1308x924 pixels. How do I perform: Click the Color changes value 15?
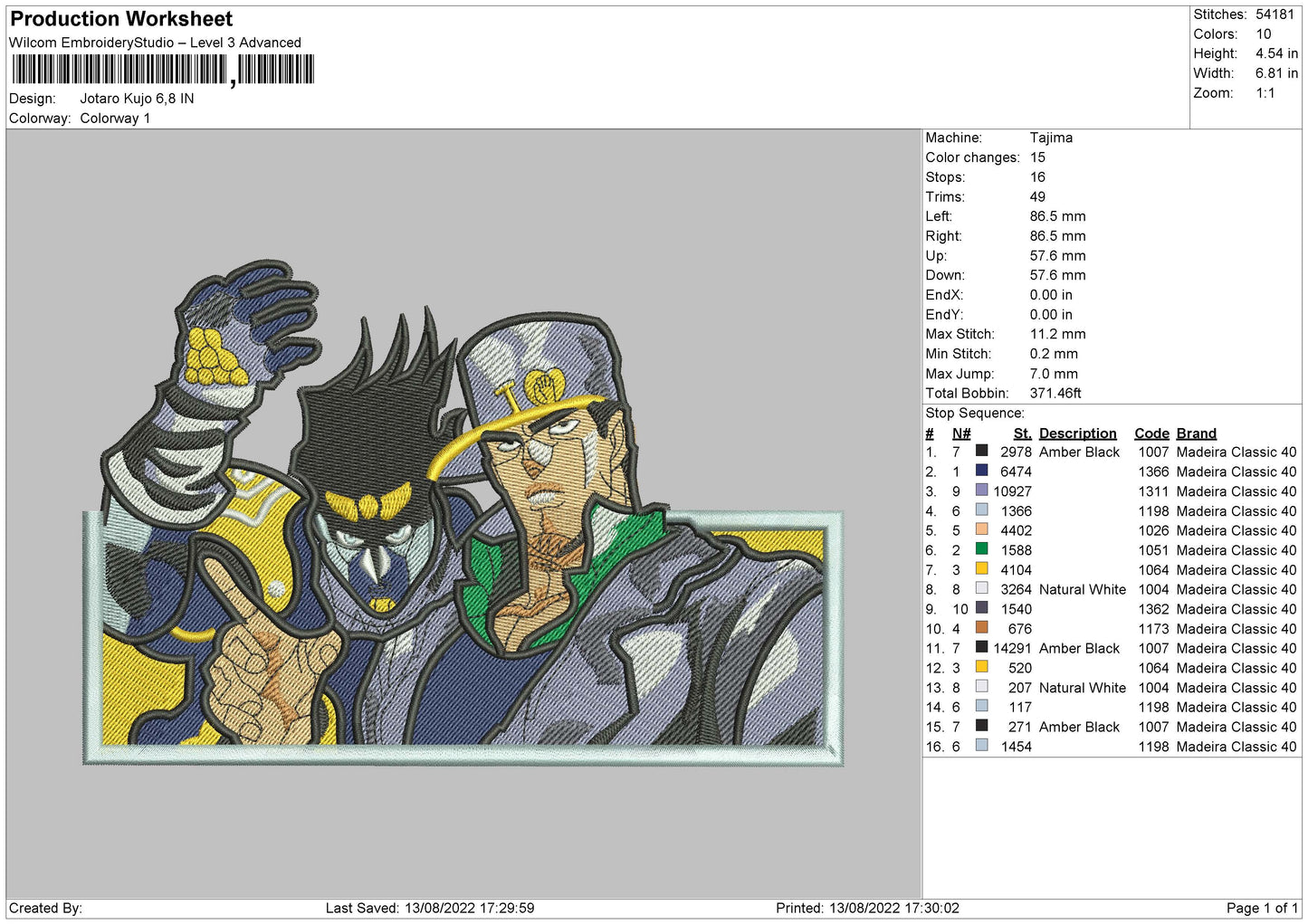click(1037, 157)
